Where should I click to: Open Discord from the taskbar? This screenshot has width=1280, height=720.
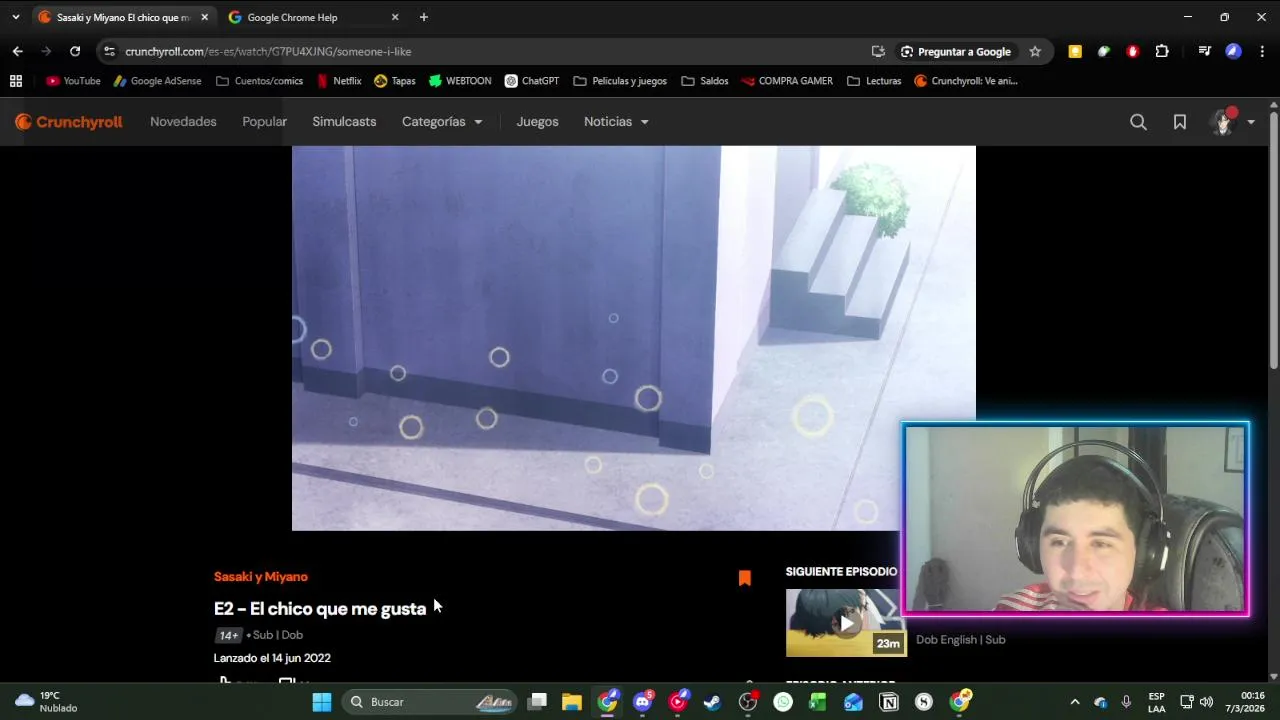coord(643,702)
